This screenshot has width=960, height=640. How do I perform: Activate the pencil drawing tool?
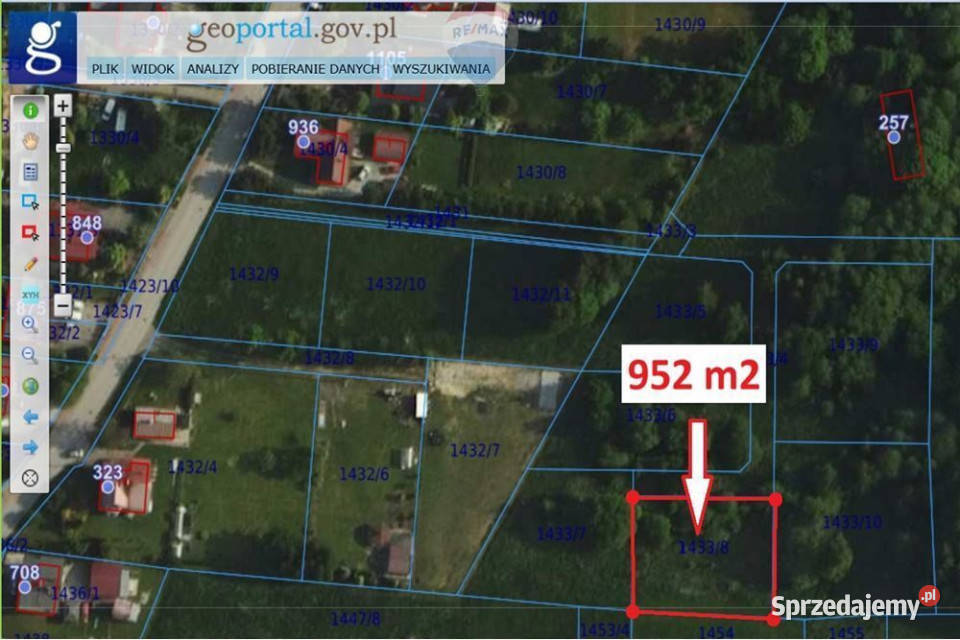pyautogui.click(x=30, y=263)
